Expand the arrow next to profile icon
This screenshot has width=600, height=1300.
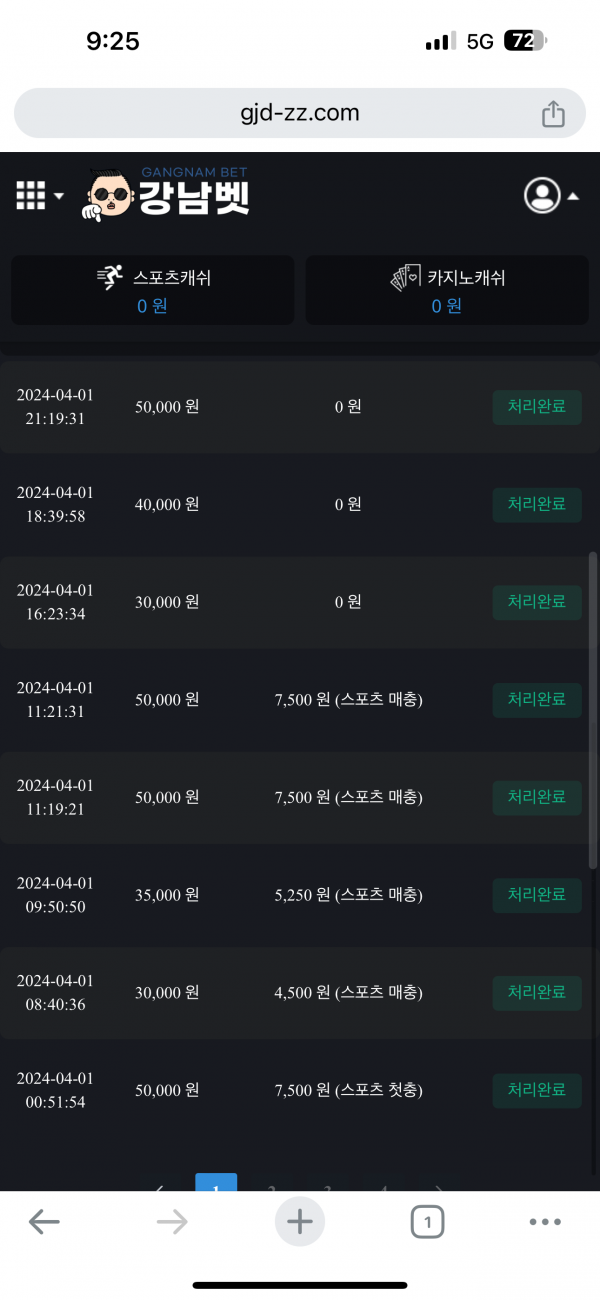pyautogui.click(x=573, y=197)
